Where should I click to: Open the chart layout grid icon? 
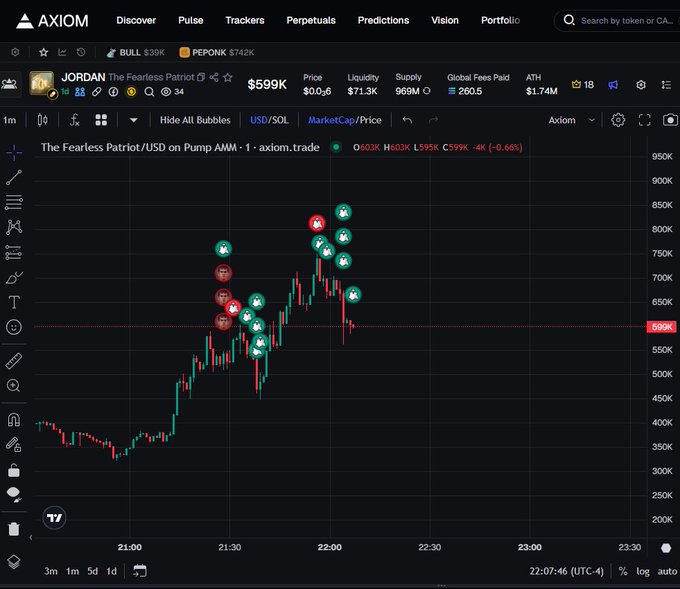(101, 120)
